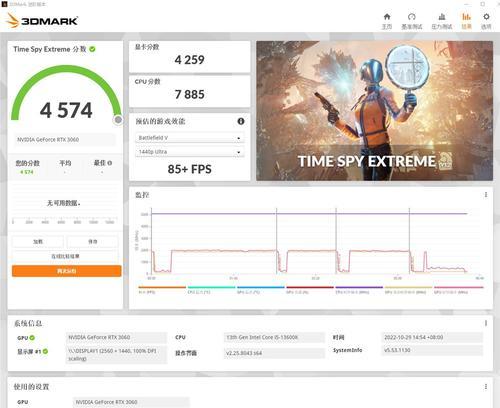Toggle the teal CPU legend series
The height and width of the screenshot is (408, 500).
(x=211, y=289)
